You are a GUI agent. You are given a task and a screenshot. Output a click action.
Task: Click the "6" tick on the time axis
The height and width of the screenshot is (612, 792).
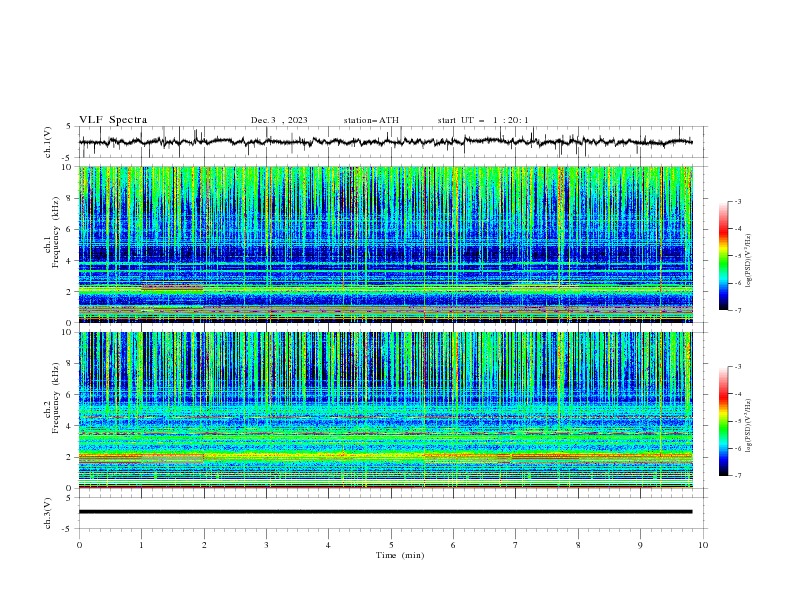[x=453, y=545]
